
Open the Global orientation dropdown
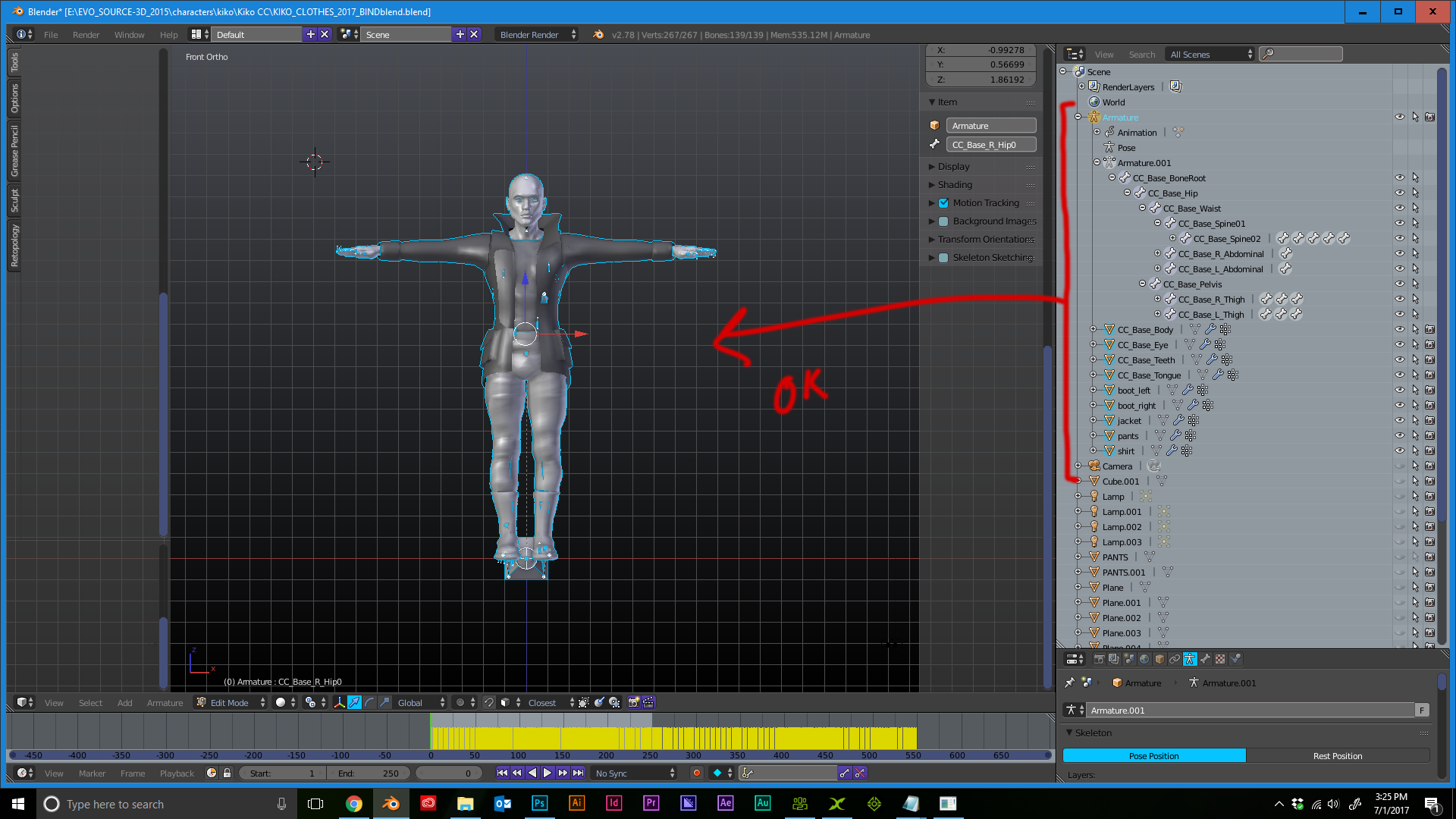419,702
